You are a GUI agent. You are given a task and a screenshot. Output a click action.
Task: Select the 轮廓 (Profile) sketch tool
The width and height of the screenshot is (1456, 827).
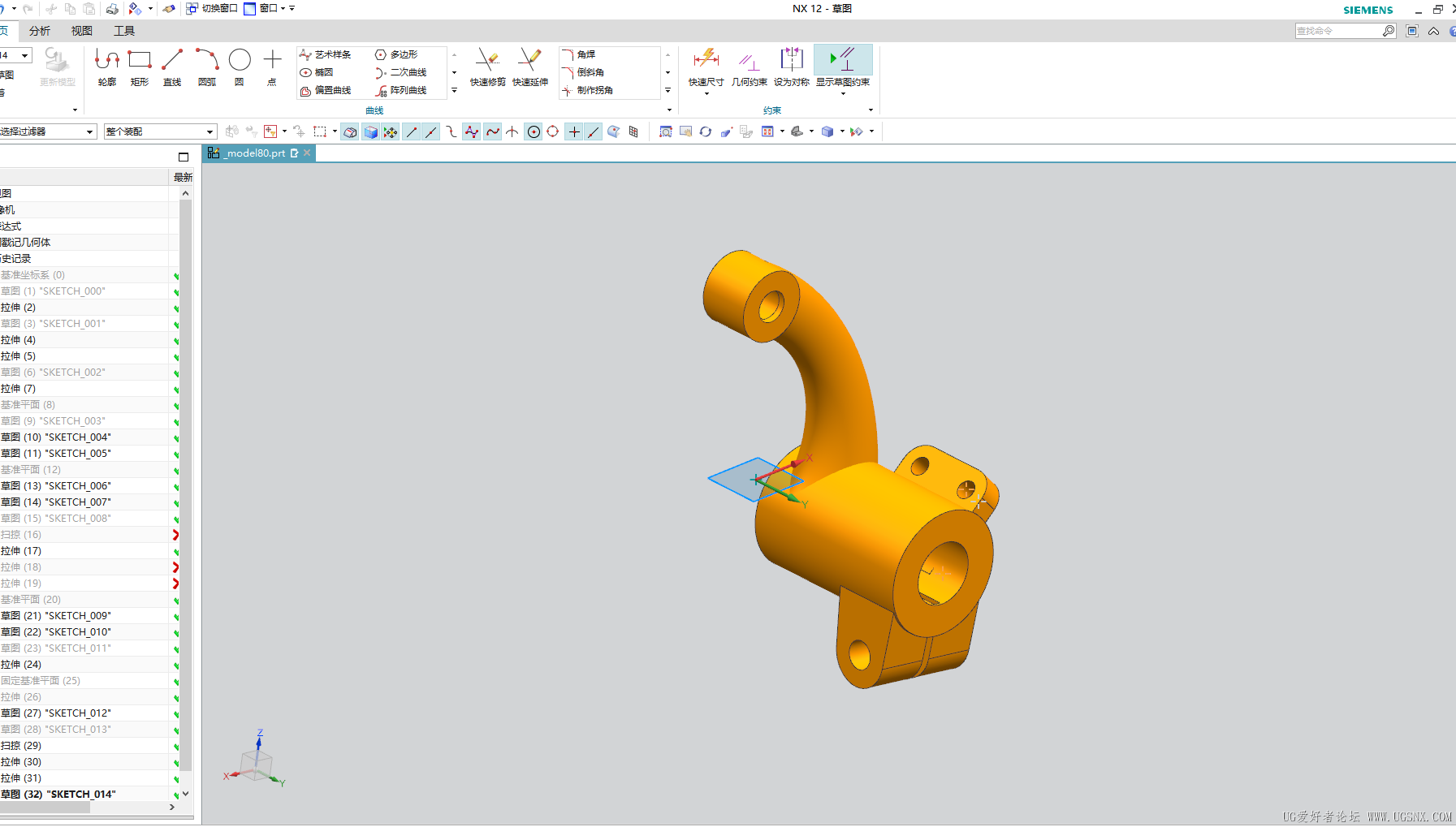pos(106,66)
